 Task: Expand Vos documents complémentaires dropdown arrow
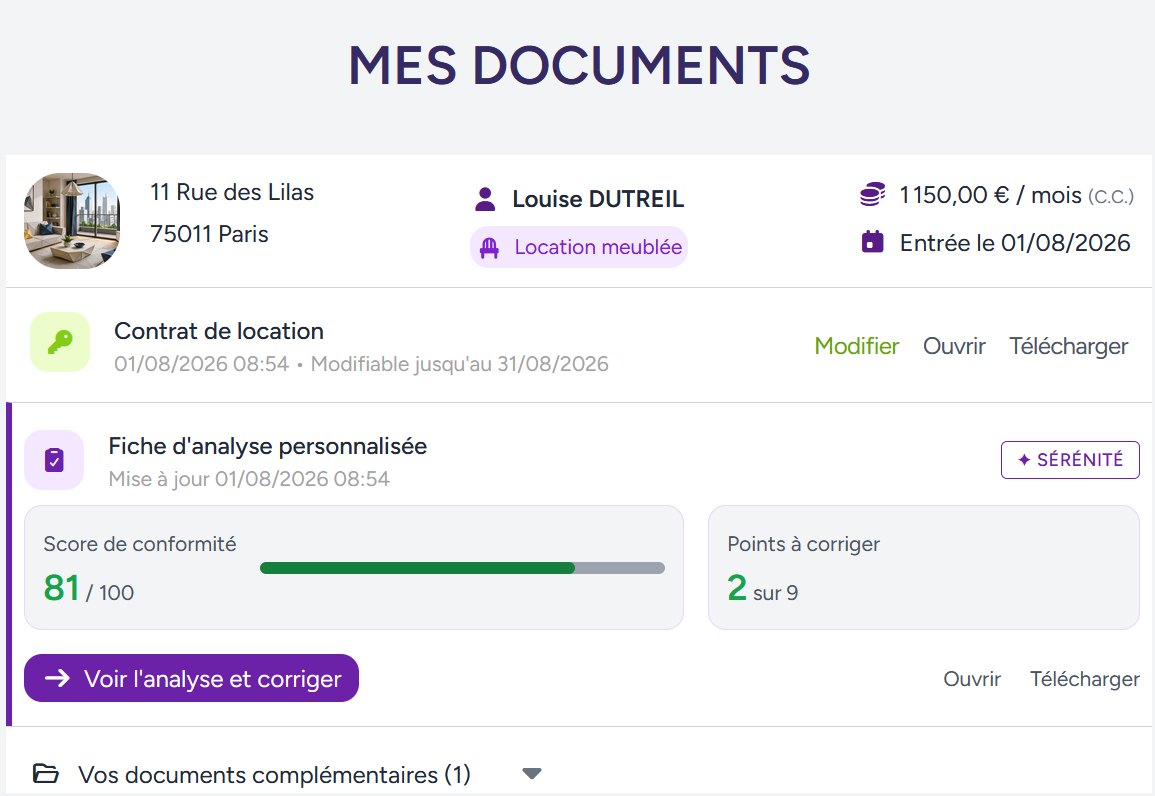pos(532,773)
